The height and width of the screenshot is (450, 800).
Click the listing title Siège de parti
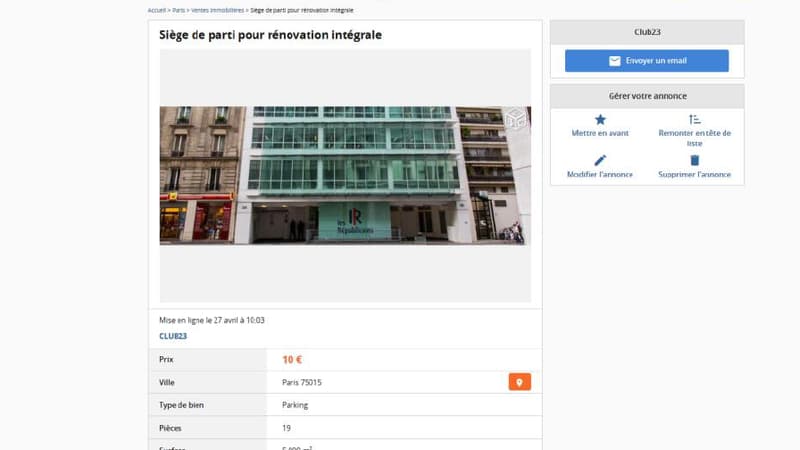pyautogui.click(x=270, y=35)
